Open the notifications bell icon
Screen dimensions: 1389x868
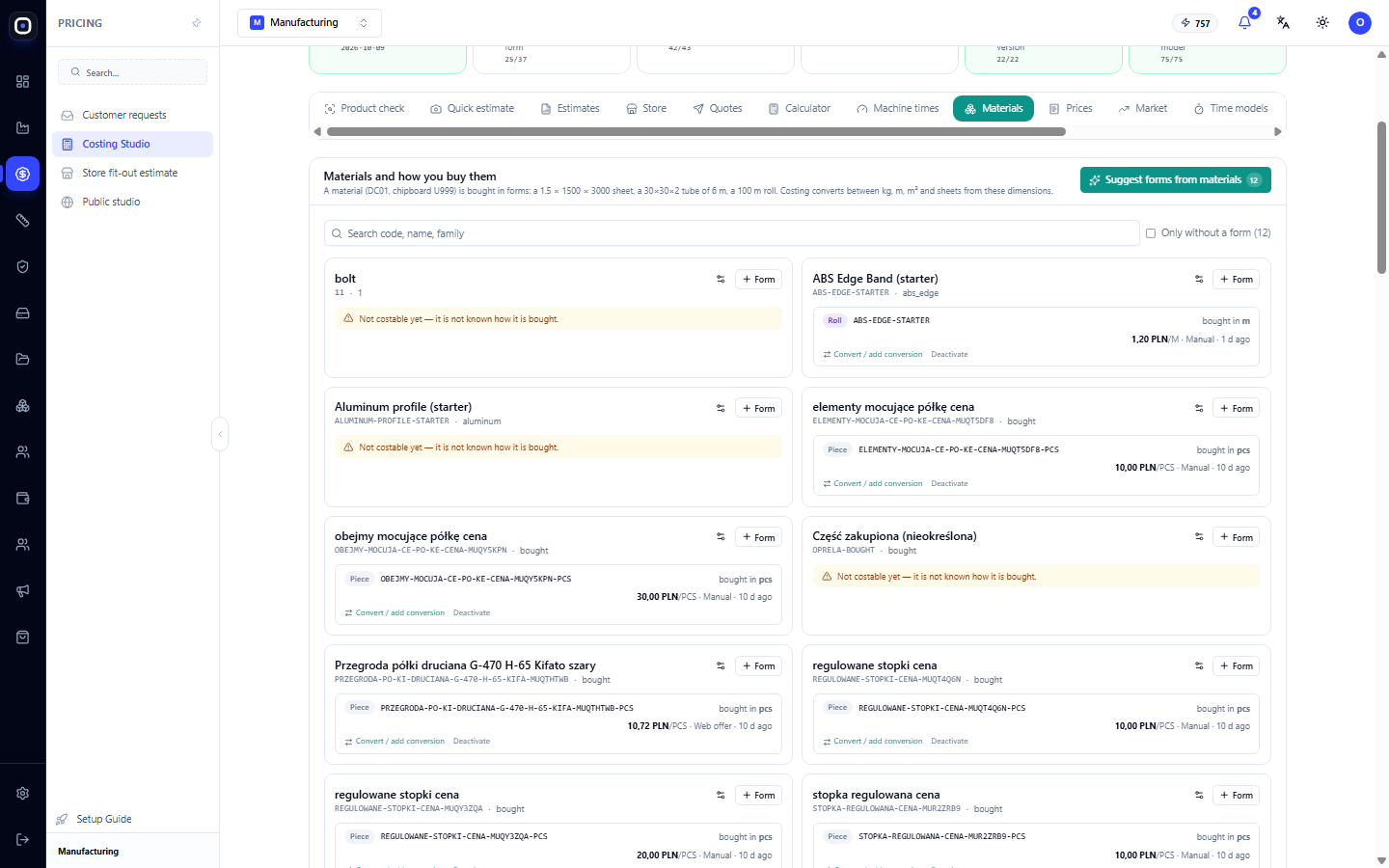(x=1244, y=23)
